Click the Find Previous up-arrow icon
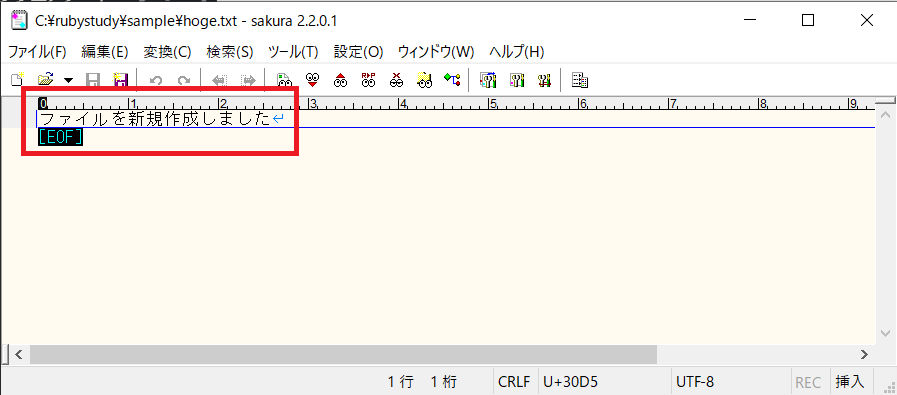 340,80
